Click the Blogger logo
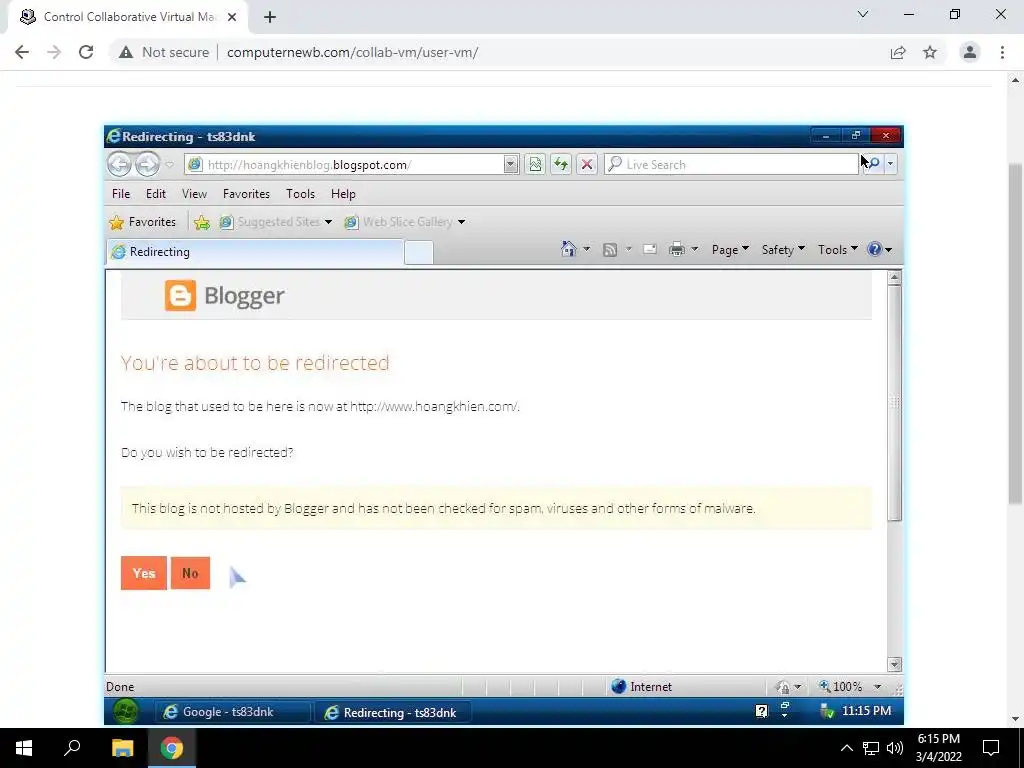This screenshot has height=768, width=1024. 224,296
